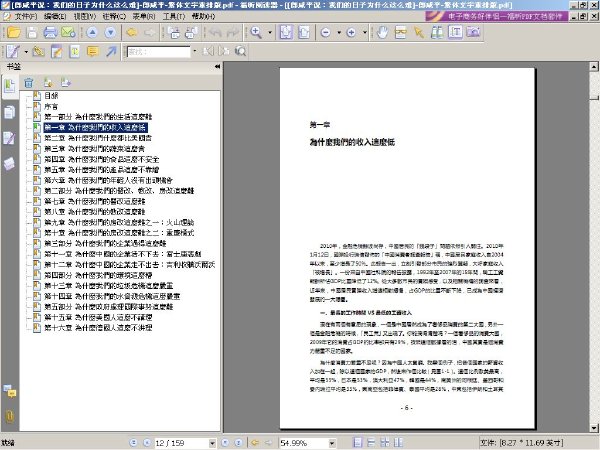Click the Zoom Out minus icon
Image resolution: width=600 pixels, height=450 pixels.
click(x=326, y=33)
